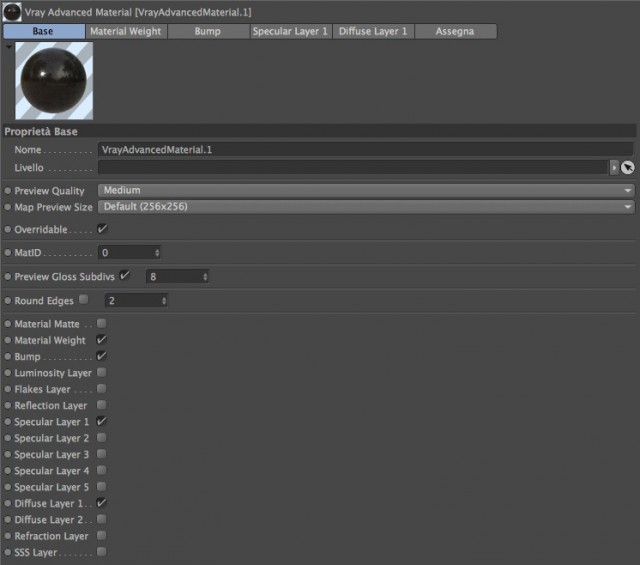Disable the Specular Layer 1 checkbox

pyautogui.click(x=102, y=421)
